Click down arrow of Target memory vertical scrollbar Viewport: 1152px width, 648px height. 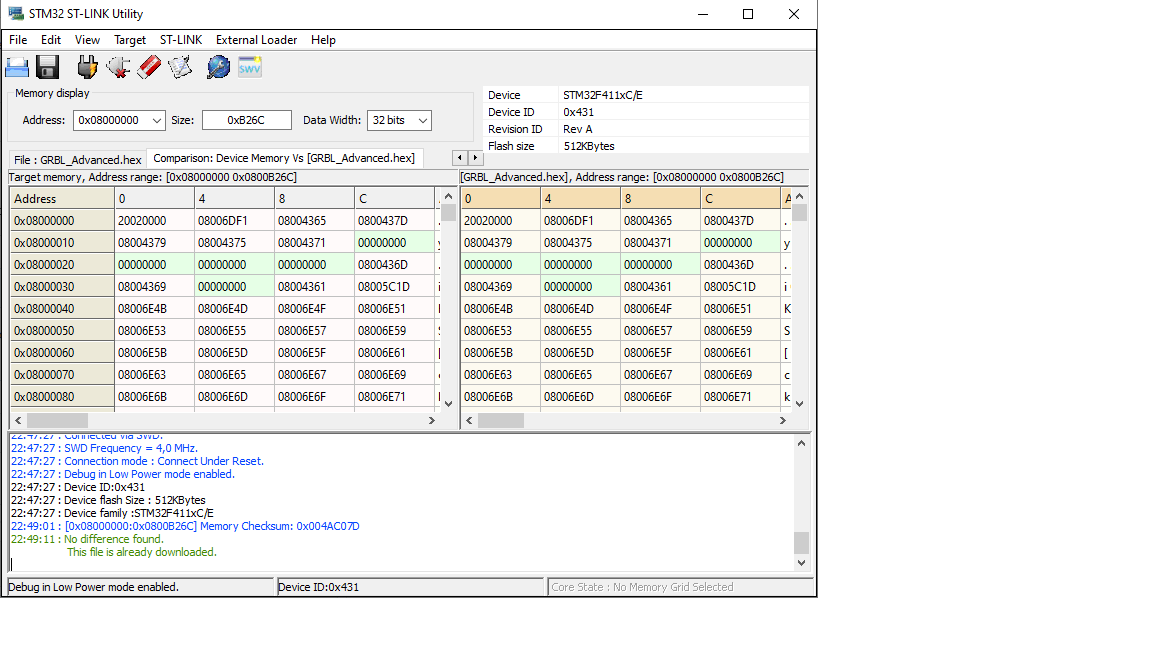(448, 403)
